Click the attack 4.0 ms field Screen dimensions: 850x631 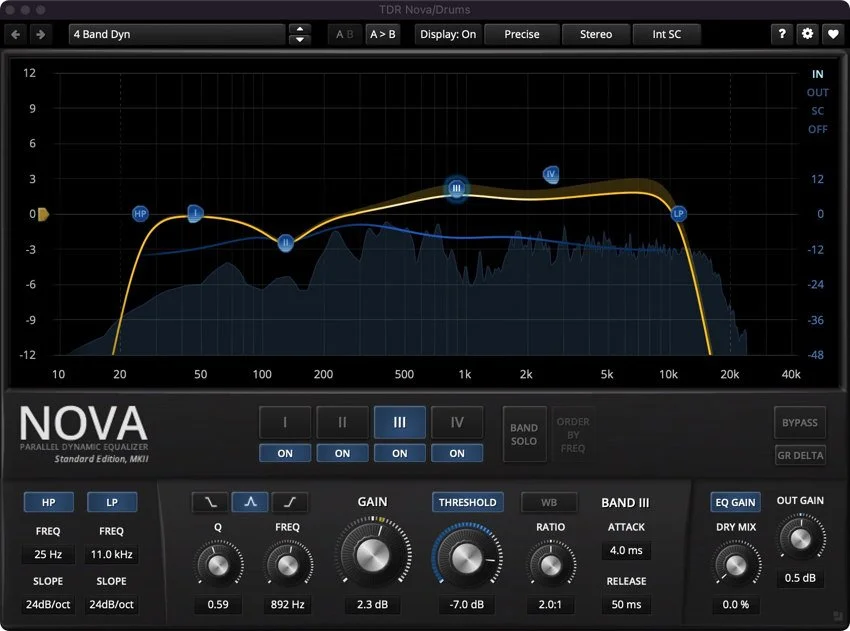coord(626,550)
